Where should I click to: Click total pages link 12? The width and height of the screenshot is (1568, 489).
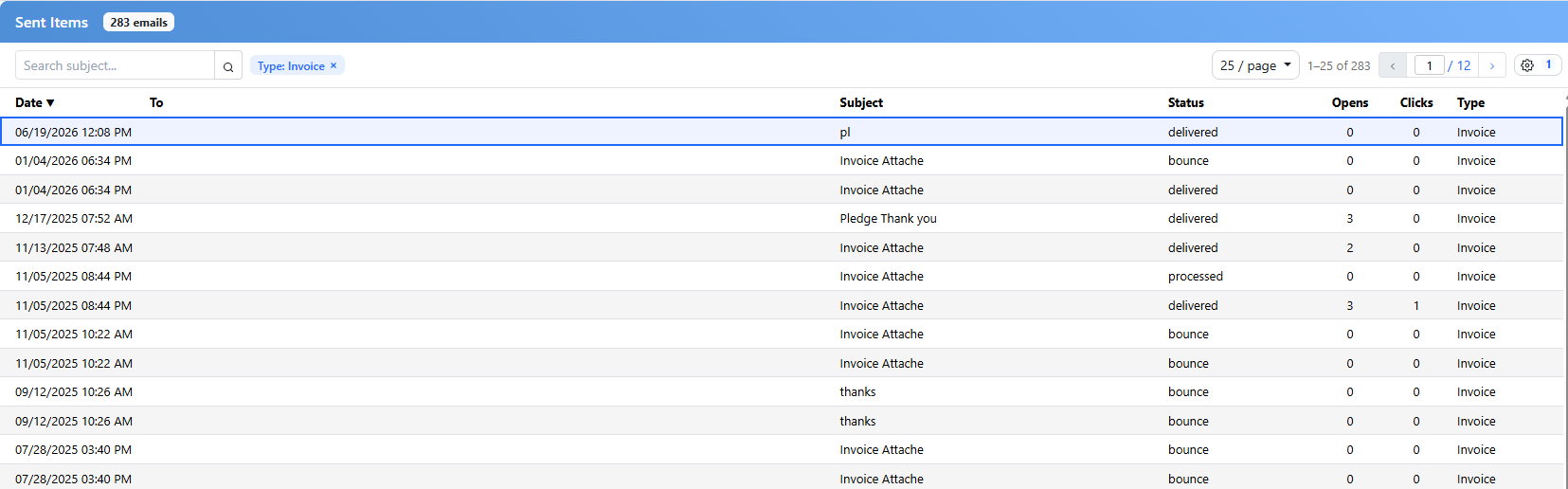coord(1464,65)
